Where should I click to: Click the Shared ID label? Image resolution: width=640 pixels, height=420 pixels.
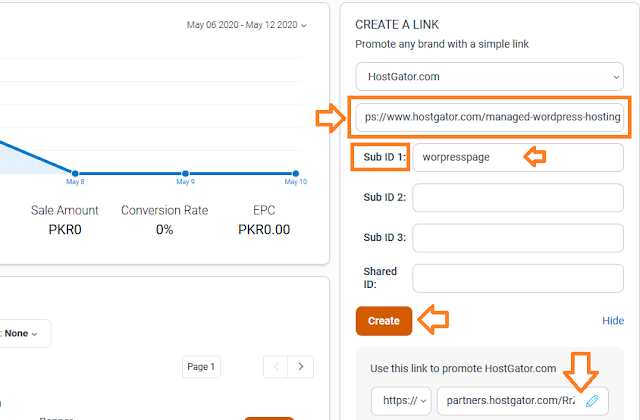(380, 278)
